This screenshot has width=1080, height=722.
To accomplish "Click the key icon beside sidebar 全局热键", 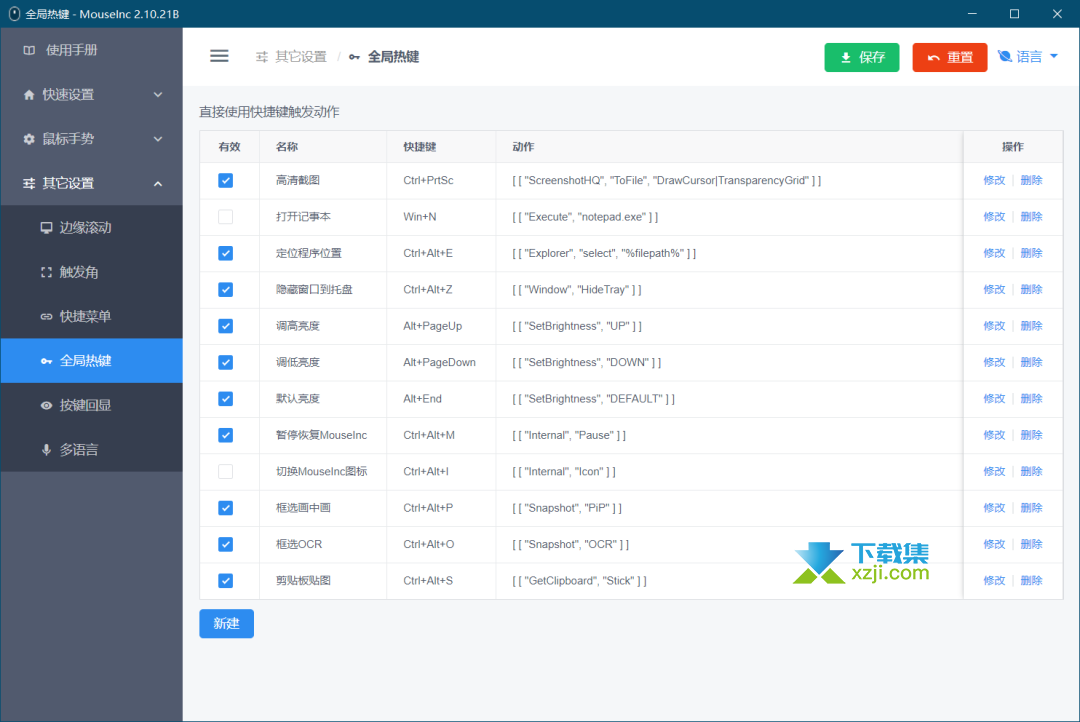I will (46, 361).
